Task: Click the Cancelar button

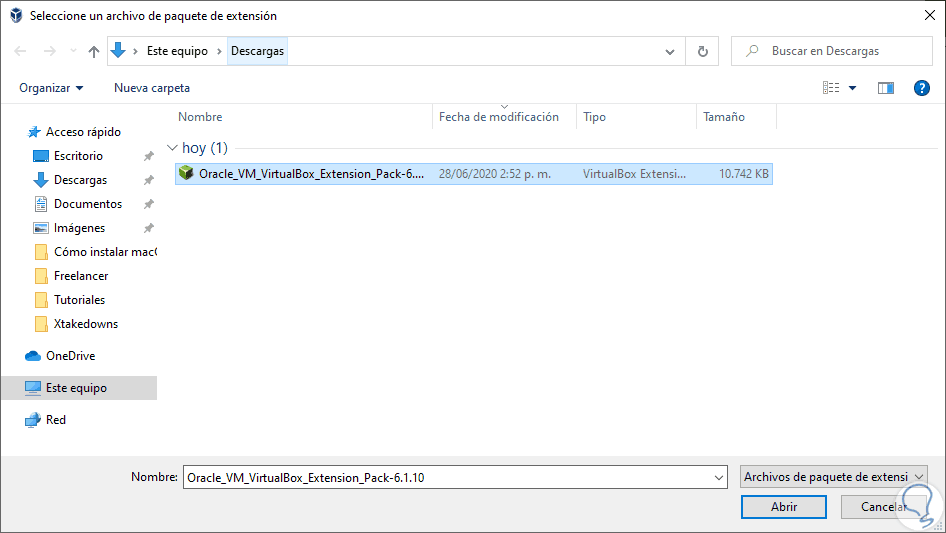Action: tap(883, 507)
